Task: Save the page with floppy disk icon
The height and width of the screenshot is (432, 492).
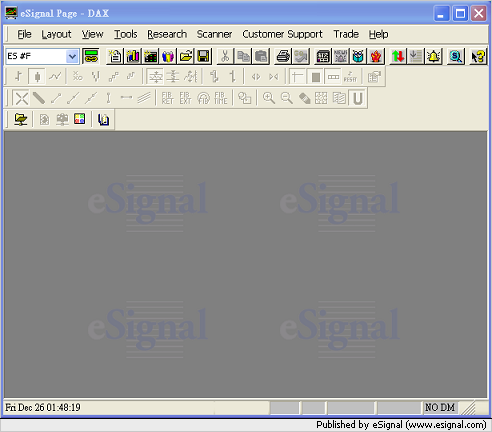Action: 203,56
